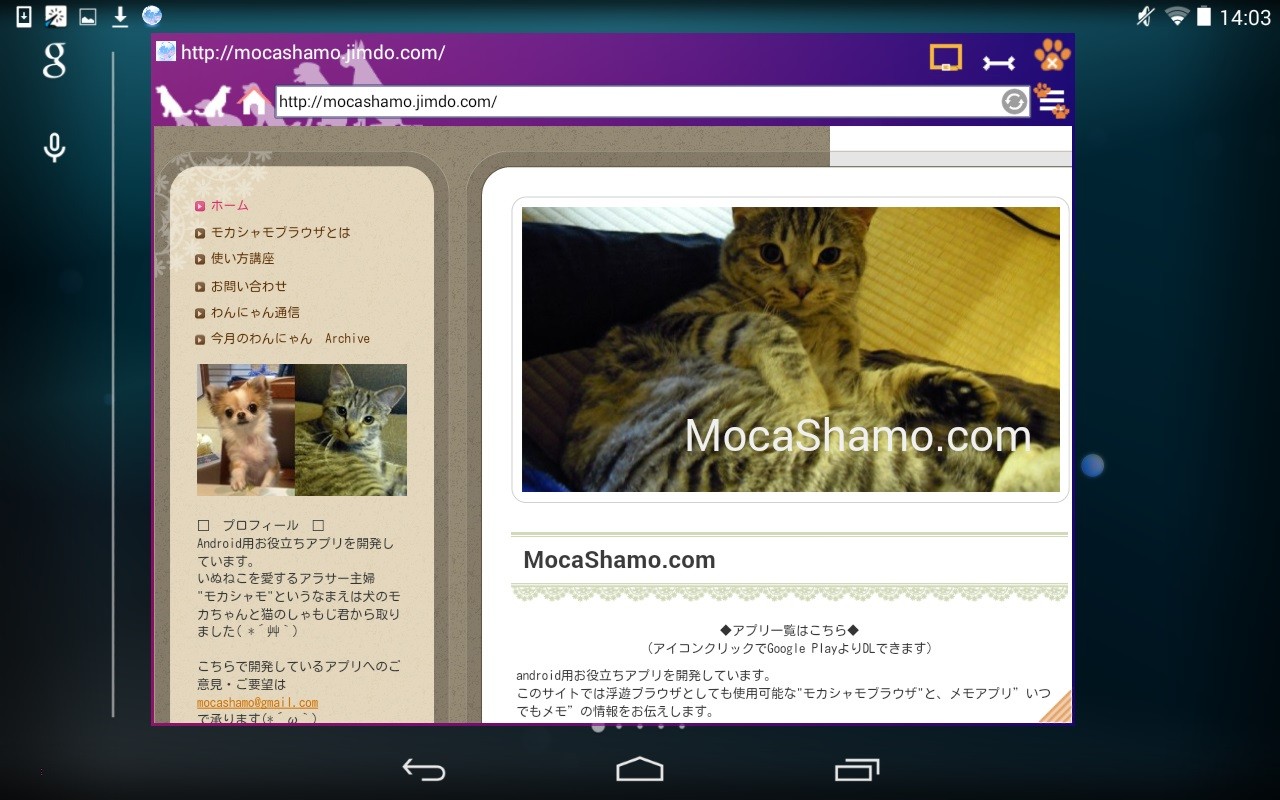Tap Android Back navigation button
Image resolution: width=1280 pixels, height=800 pixels.
[x=424, y=769]
